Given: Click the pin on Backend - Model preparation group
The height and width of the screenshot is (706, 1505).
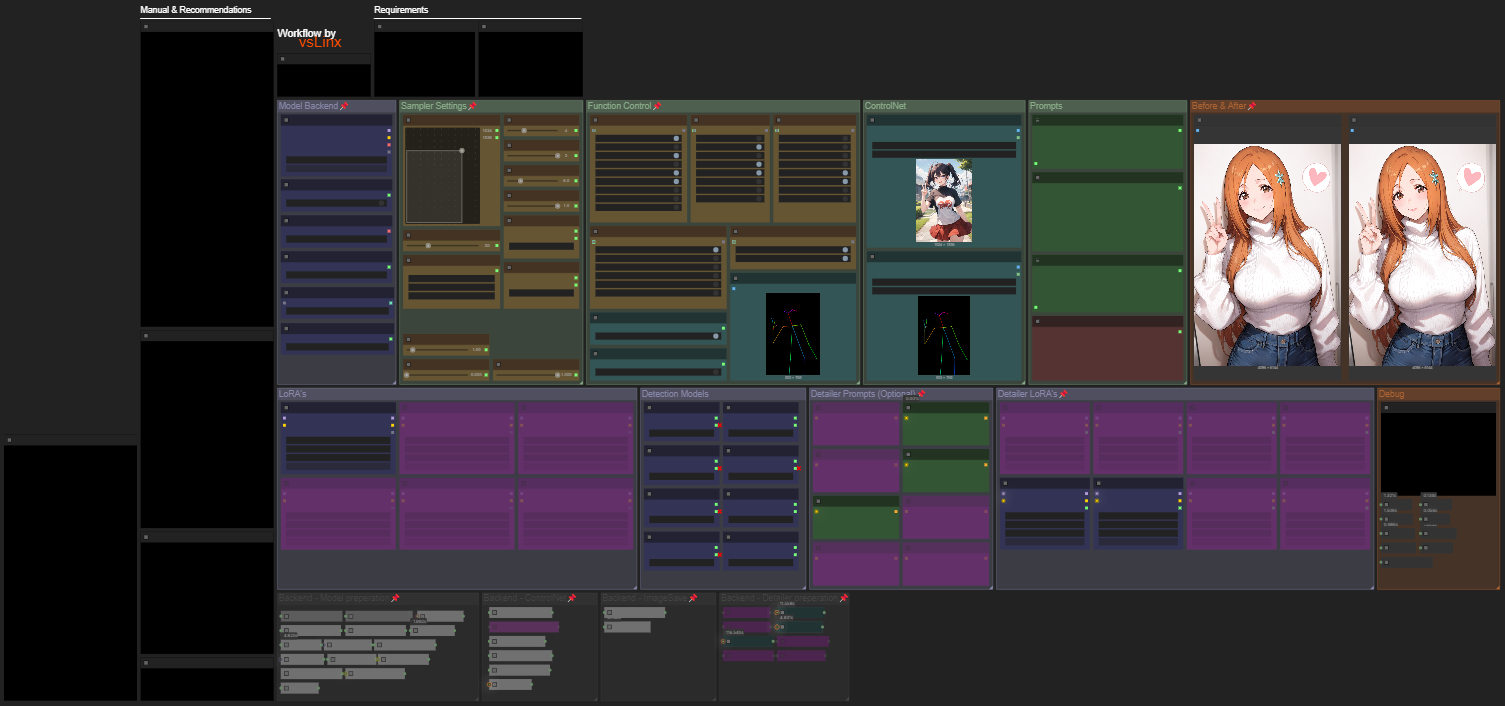Looking at the screenshot, I should coord(395,598).
